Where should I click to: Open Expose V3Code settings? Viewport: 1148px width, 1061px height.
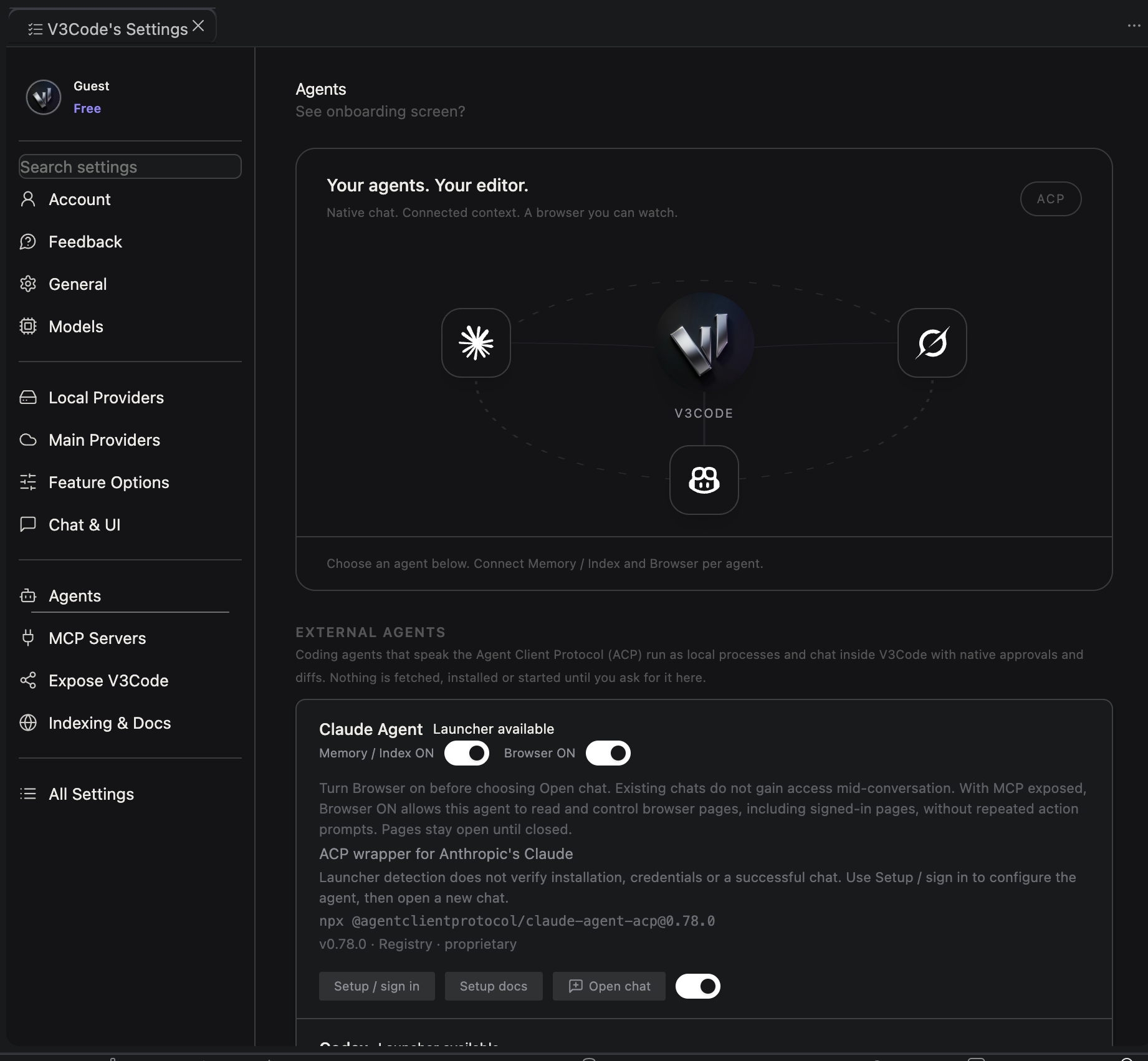coord(130,681)
